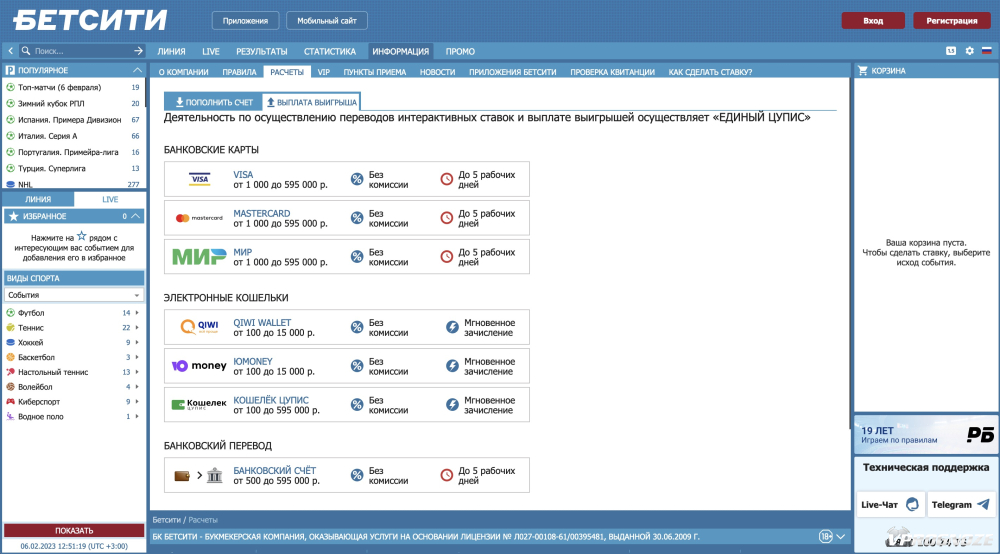The height and width of the screenshot is (554, 1000).
Task: Select the ПРАВИЛА sub-tab
Action: [x=239, y=72]
